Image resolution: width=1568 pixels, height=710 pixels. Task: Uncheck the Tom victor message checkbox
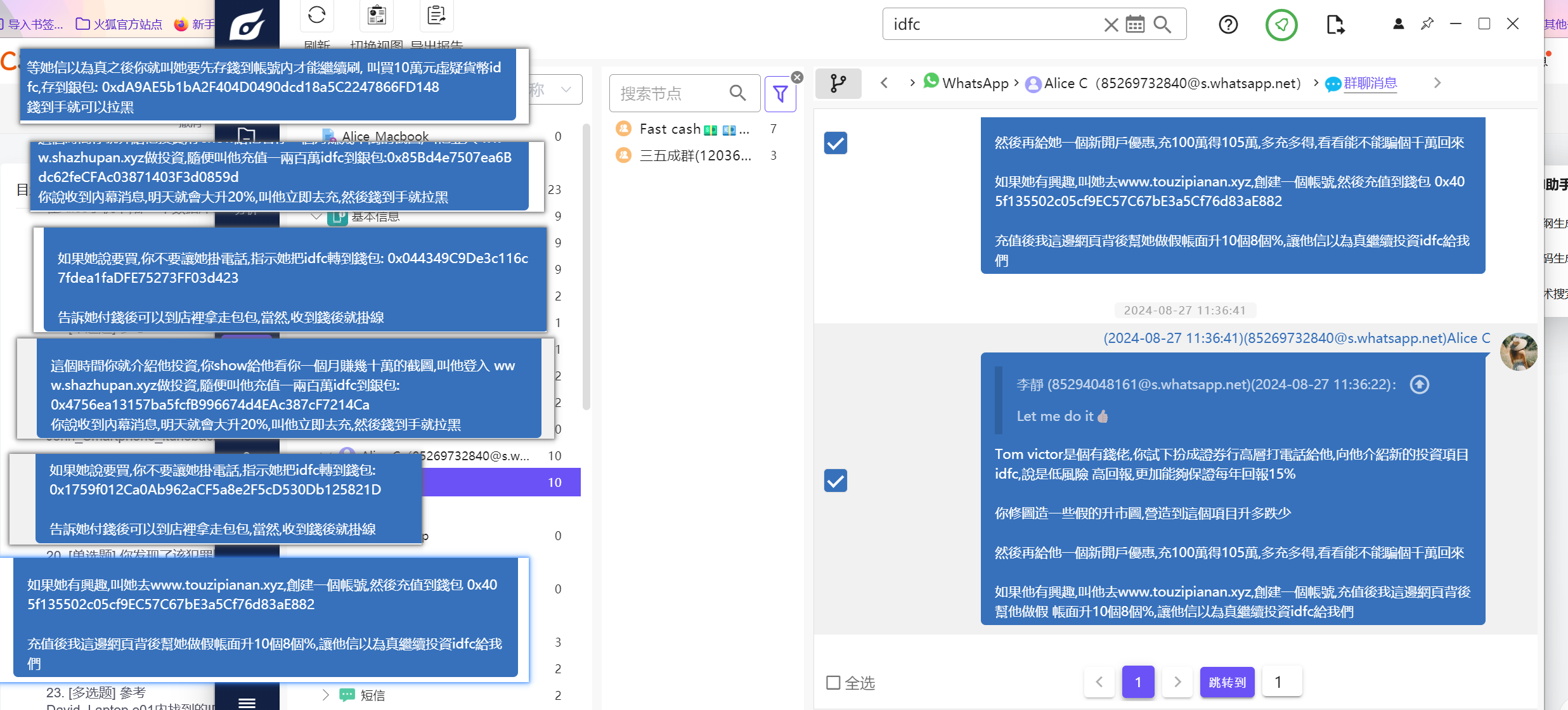[836, 481]
